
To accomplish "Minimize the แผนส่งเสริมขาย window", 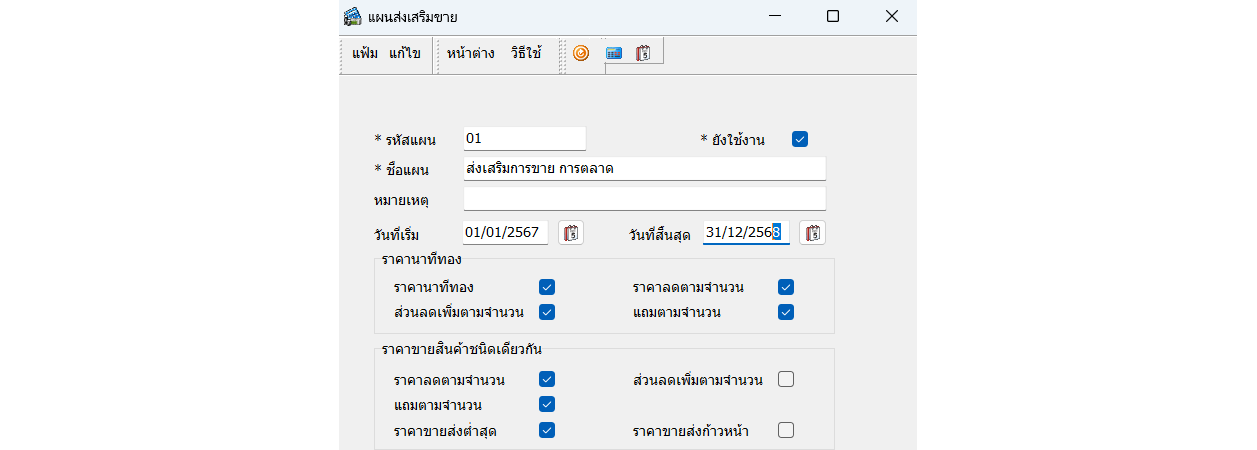I will click(x=773, y=16).
